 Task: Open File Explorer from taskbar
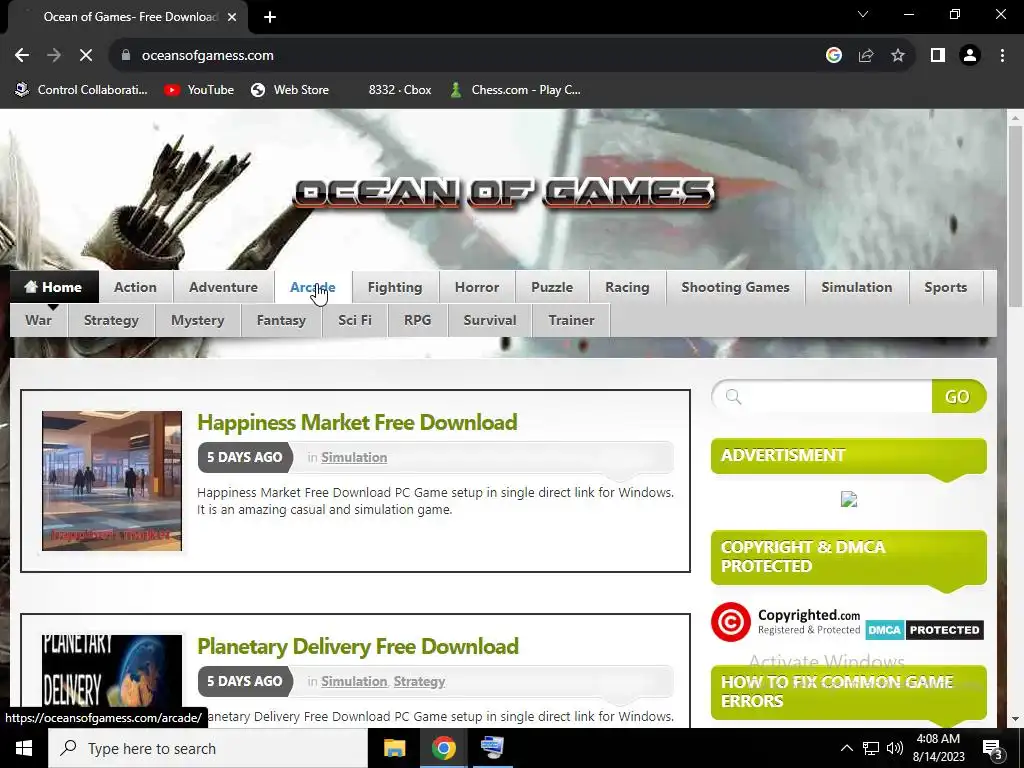click(x=394, y=748)
